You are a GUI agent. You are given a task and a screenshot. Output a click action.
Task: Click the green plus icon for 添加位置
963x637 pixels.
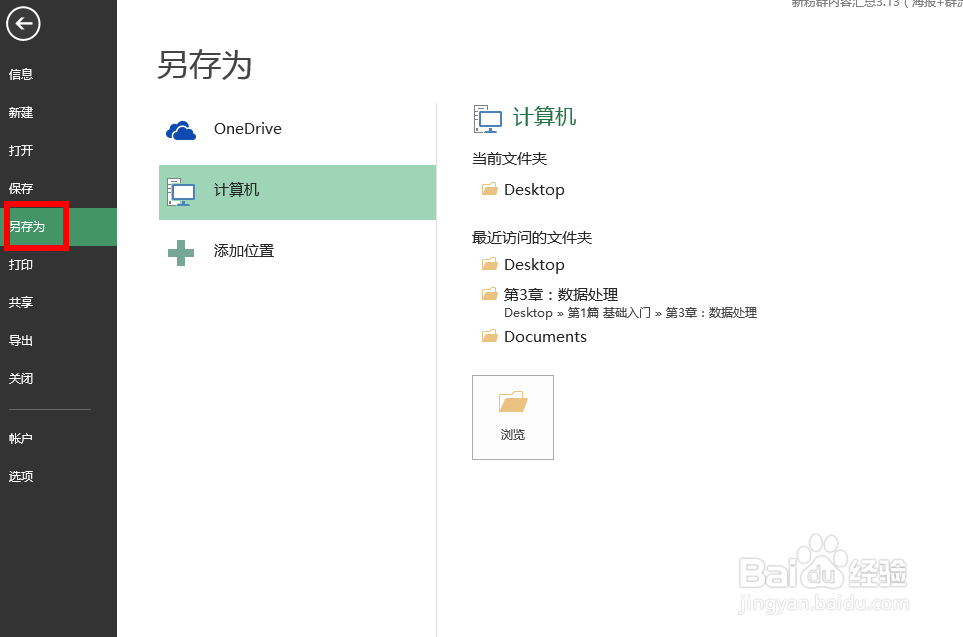click(x=181, y=252)
